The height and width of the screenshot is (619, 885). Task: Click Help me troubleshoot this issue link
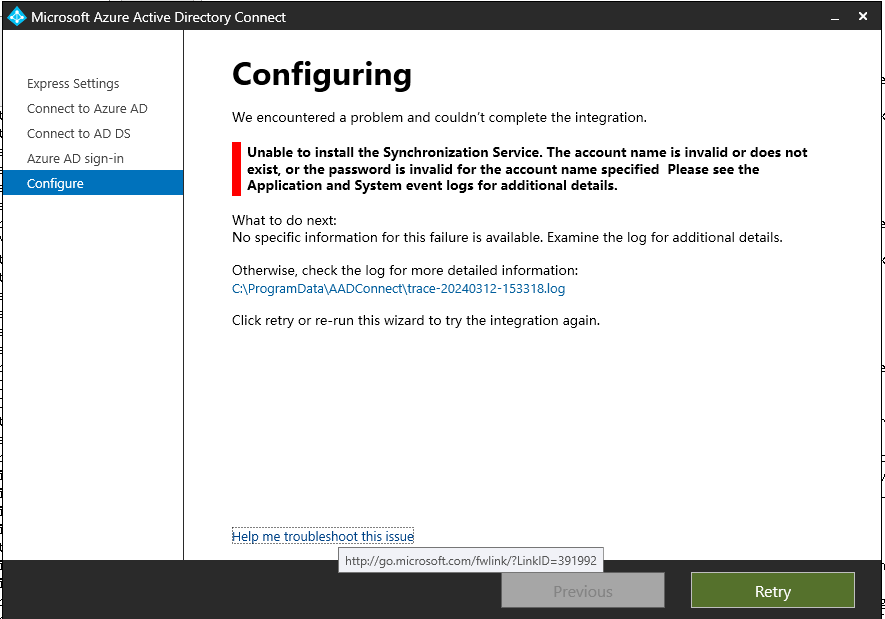(323, 536)
